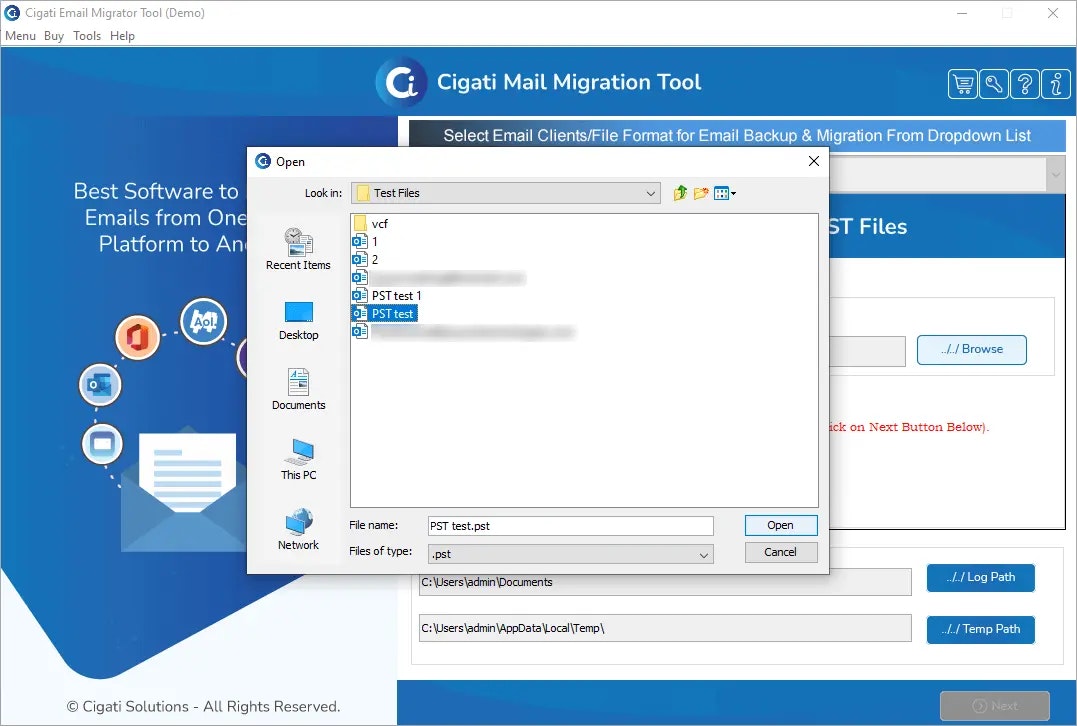This screenshot has height=726, width=1077.
Task: Select the vcf folder
Action: [371, 223]
